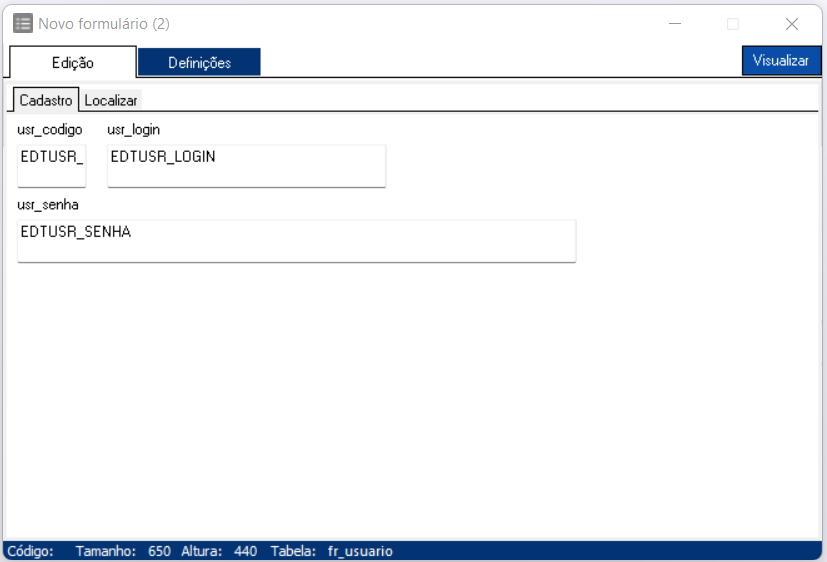The height and width of the screenshot is (562, 827).
Task: Click the Código label in the status bar
Action: pos(30,551)
